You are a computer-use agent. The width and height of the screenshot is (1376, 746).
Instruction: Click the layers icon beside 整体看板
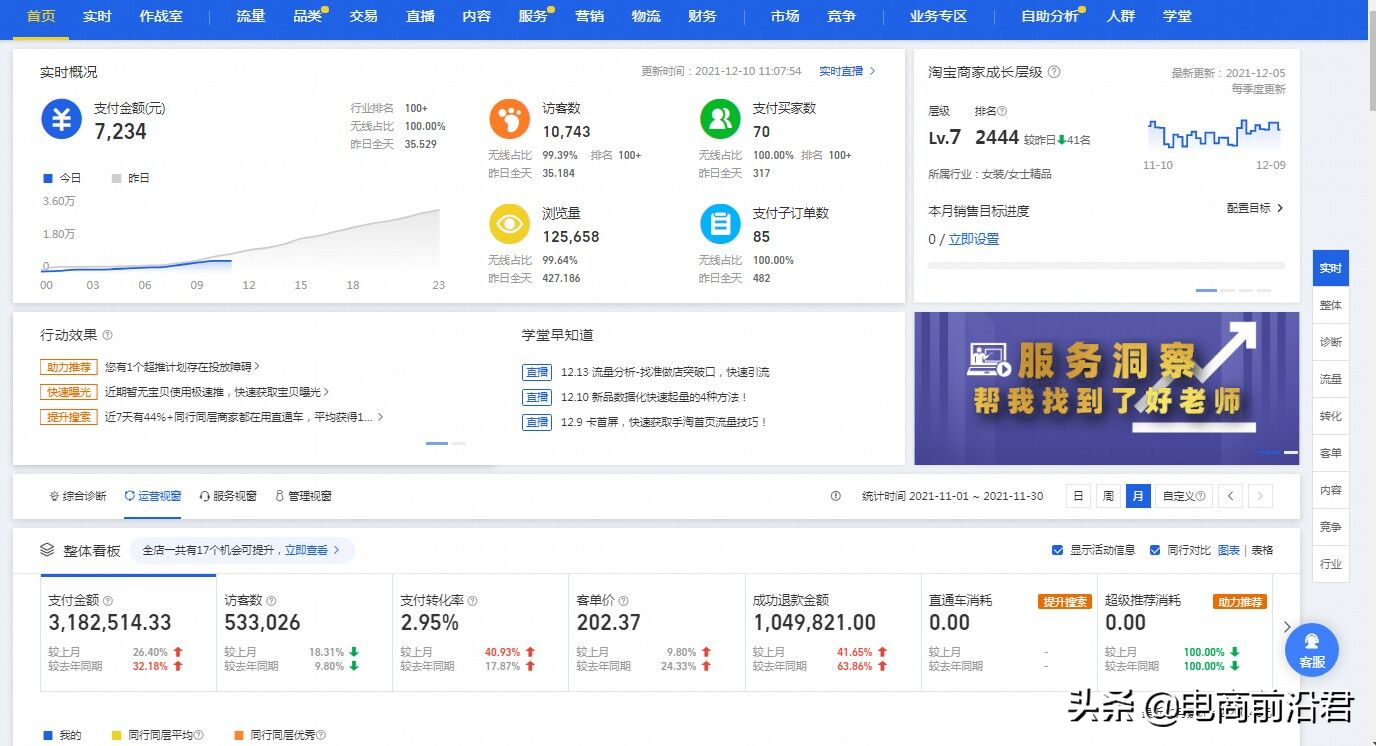(x=47, y=550)
